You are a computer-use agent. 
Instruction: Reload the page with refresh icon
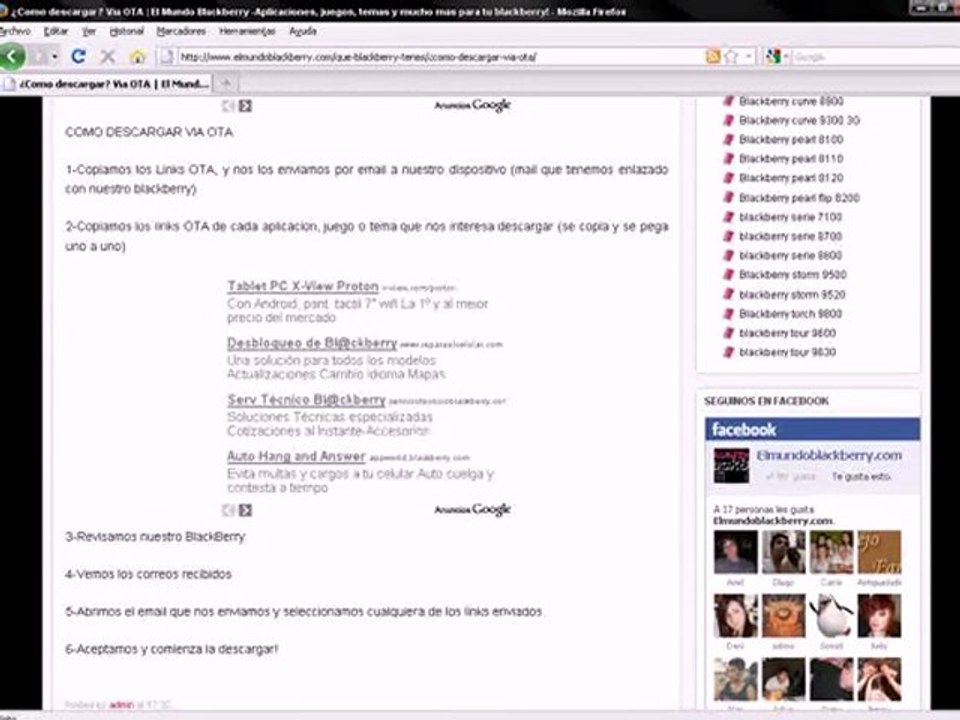pyautogui.click(x=78, y=56)
